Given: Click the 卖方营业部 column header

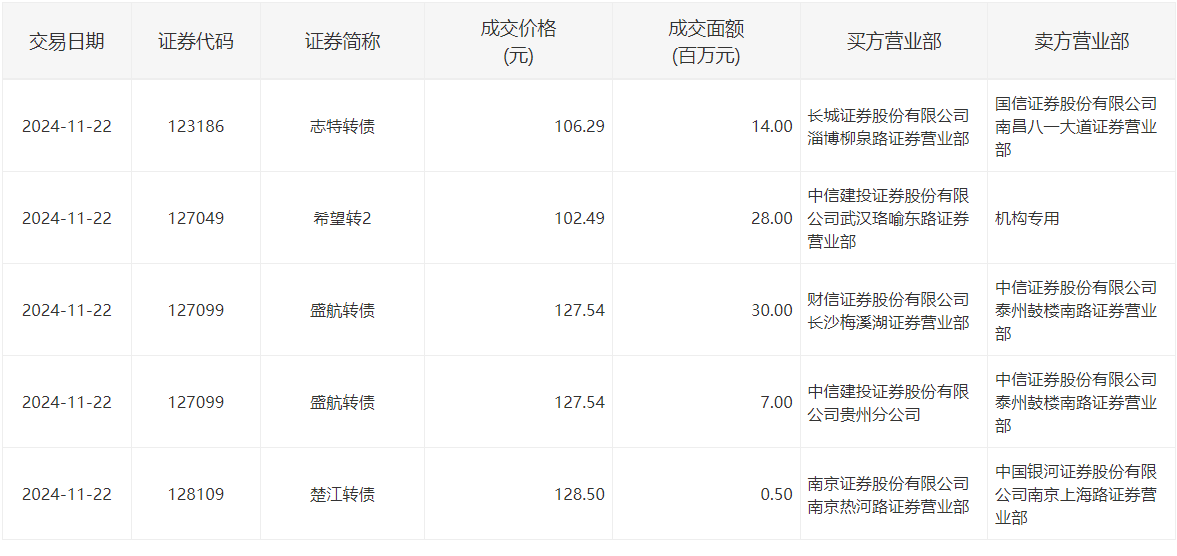Looking at the screenshot, I should pos(1081,41).
